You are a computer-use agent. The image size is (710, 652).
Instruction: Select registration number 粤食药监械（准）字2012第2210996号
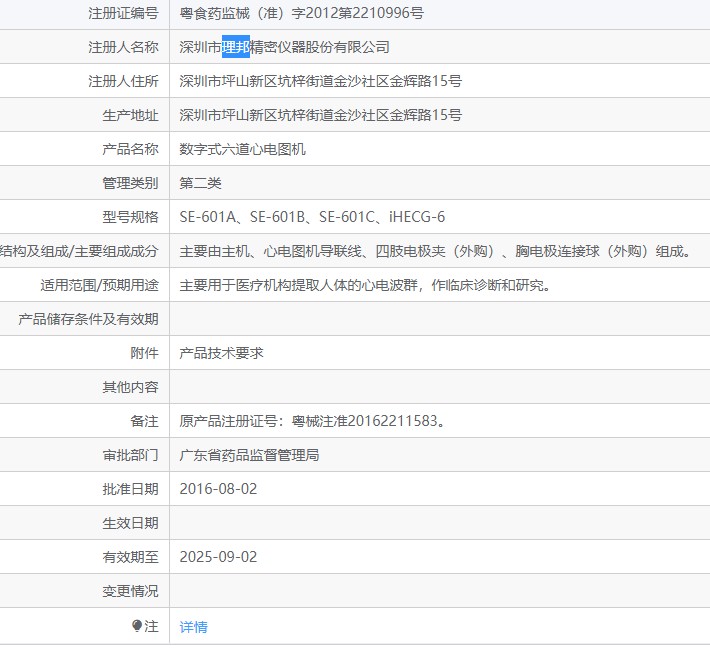coord(301,13)
